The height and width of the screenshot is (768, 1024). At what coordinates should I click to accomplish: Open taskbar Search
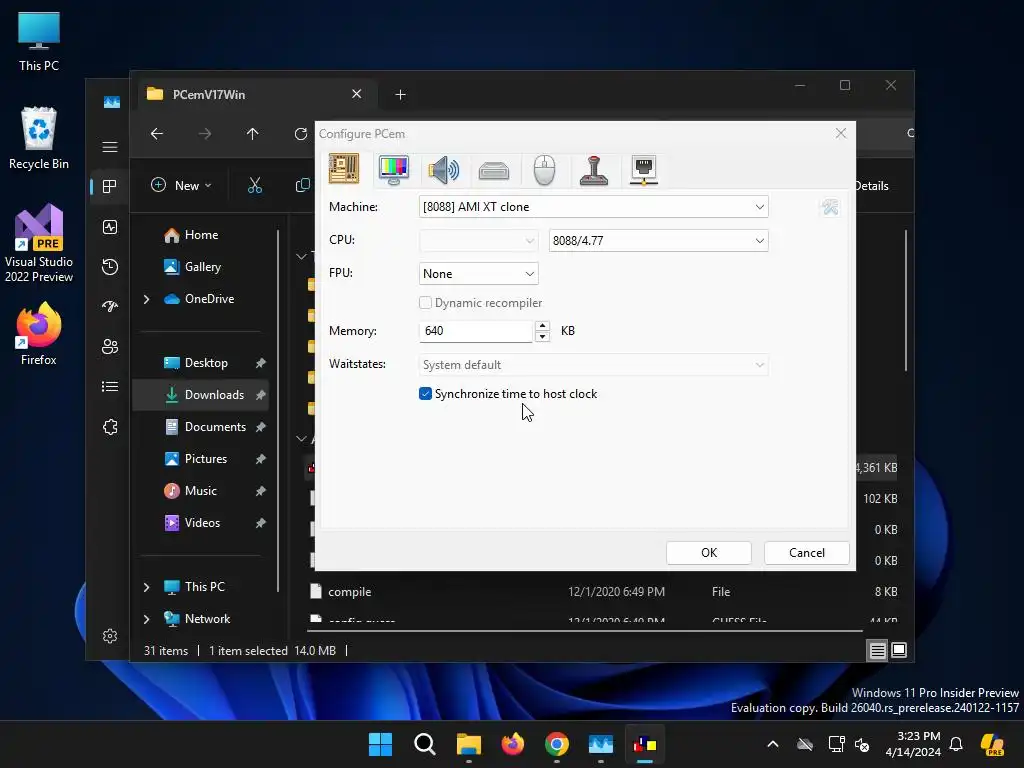click(424, 744)
